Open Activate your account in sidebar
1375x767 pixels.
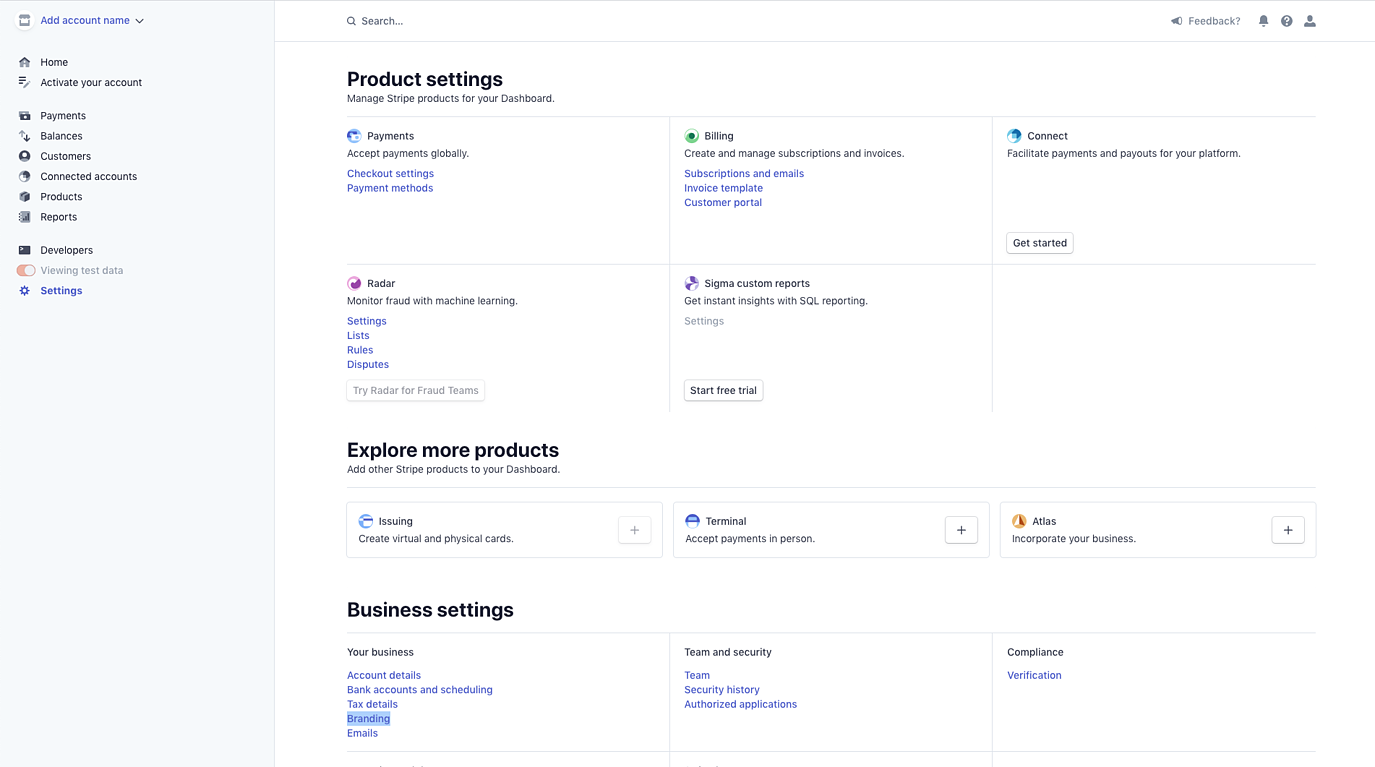click(x=91, y=82)
